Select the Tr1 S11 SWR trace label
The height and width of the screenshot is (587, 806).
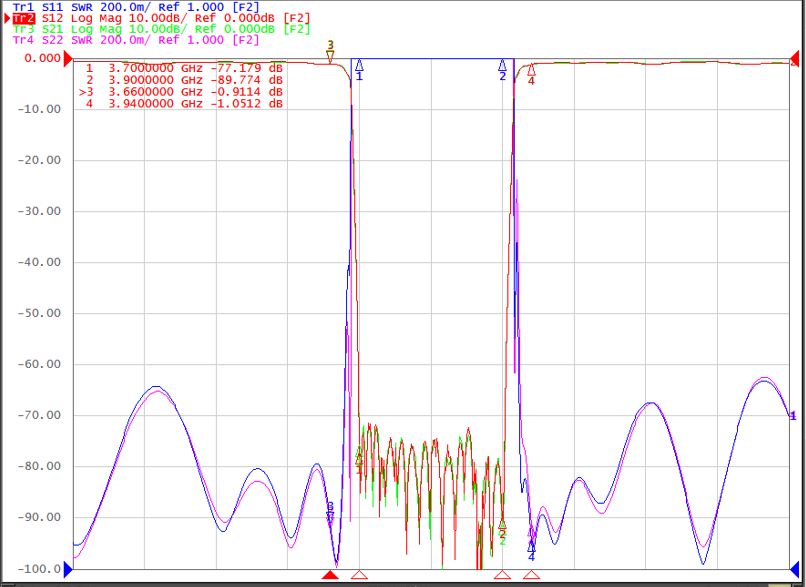click(136, 7)
